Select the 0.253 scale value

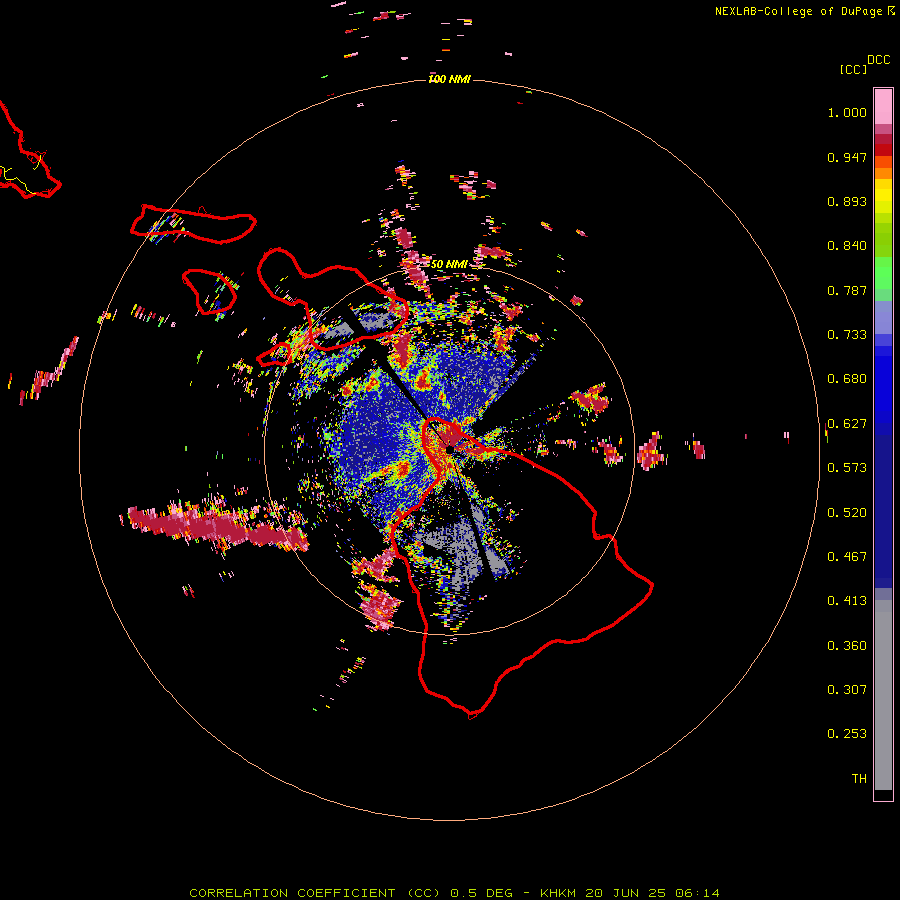(x=847, y=734)
